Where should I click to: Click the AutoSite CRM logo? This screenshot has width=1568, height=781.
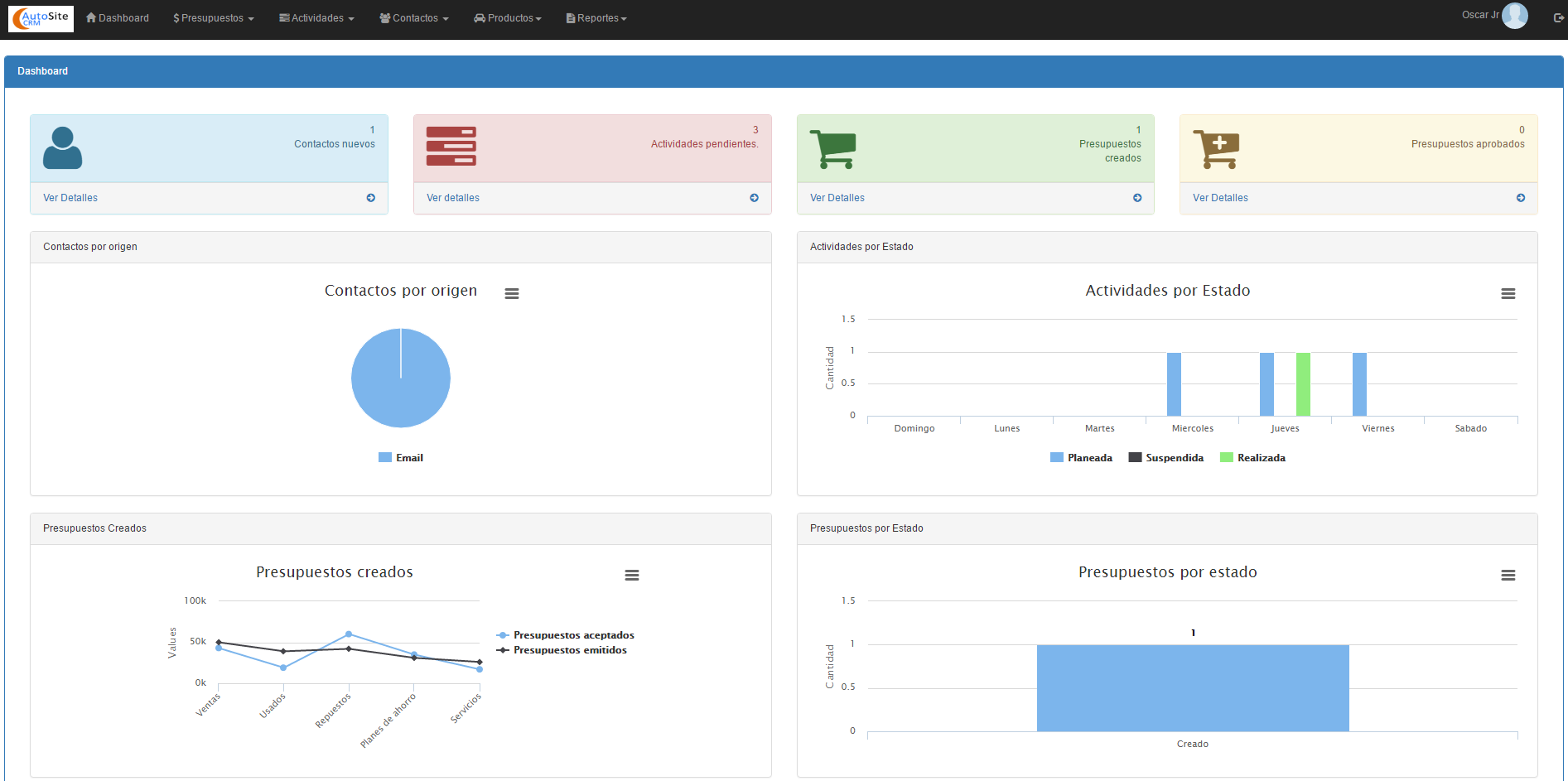tap(41, 18)
